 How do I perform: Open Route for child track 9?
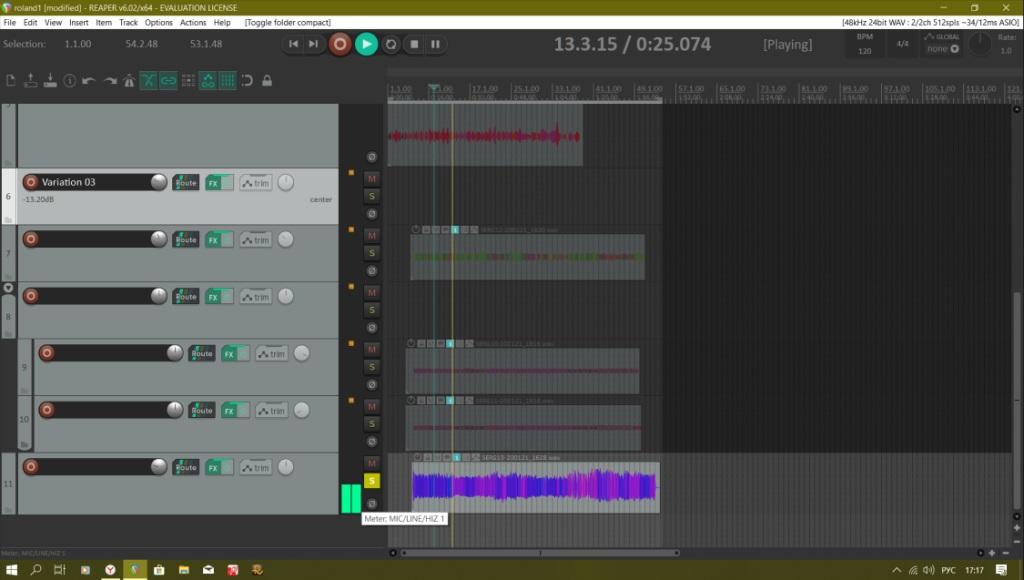(202, 353)
